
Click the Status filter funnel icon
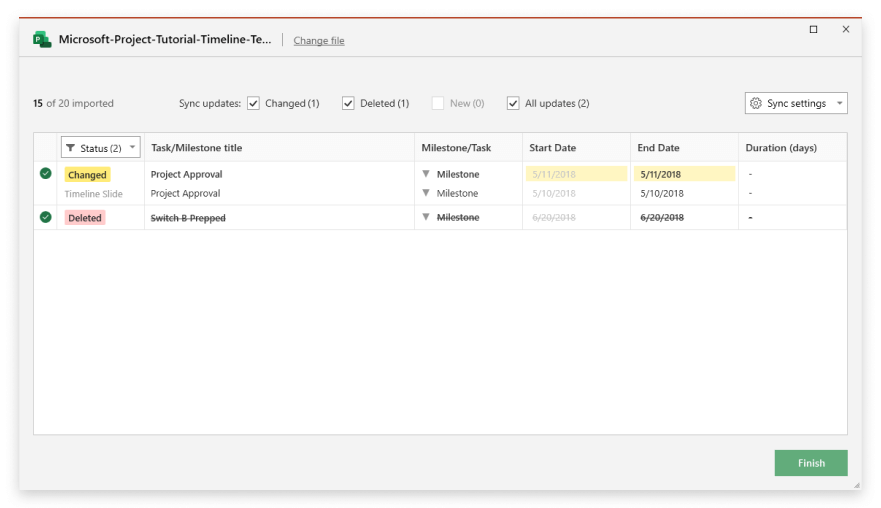tap(70, 149)
